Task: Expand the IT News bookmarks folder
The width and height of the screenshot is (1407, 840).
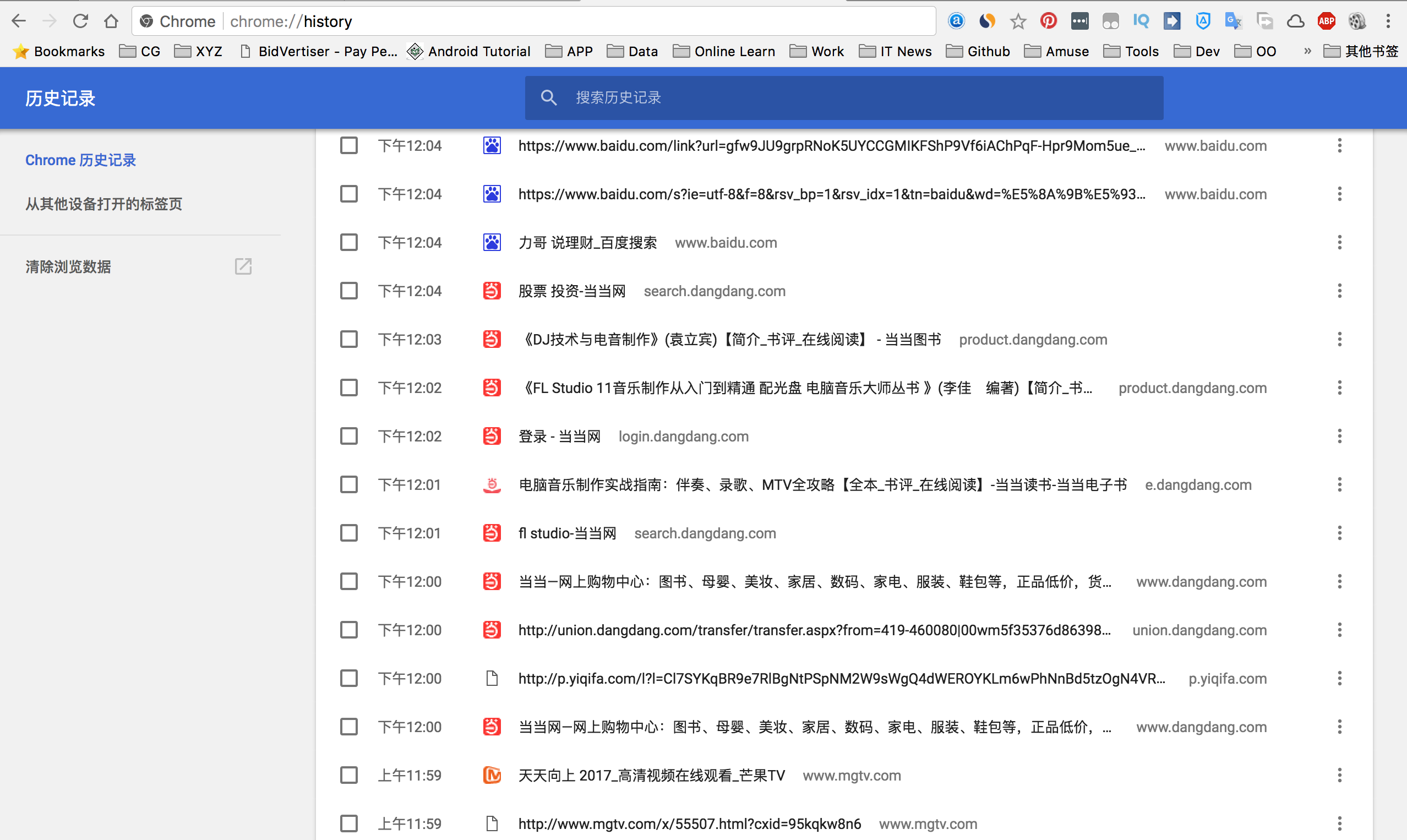Action: [x=896, y=52]
